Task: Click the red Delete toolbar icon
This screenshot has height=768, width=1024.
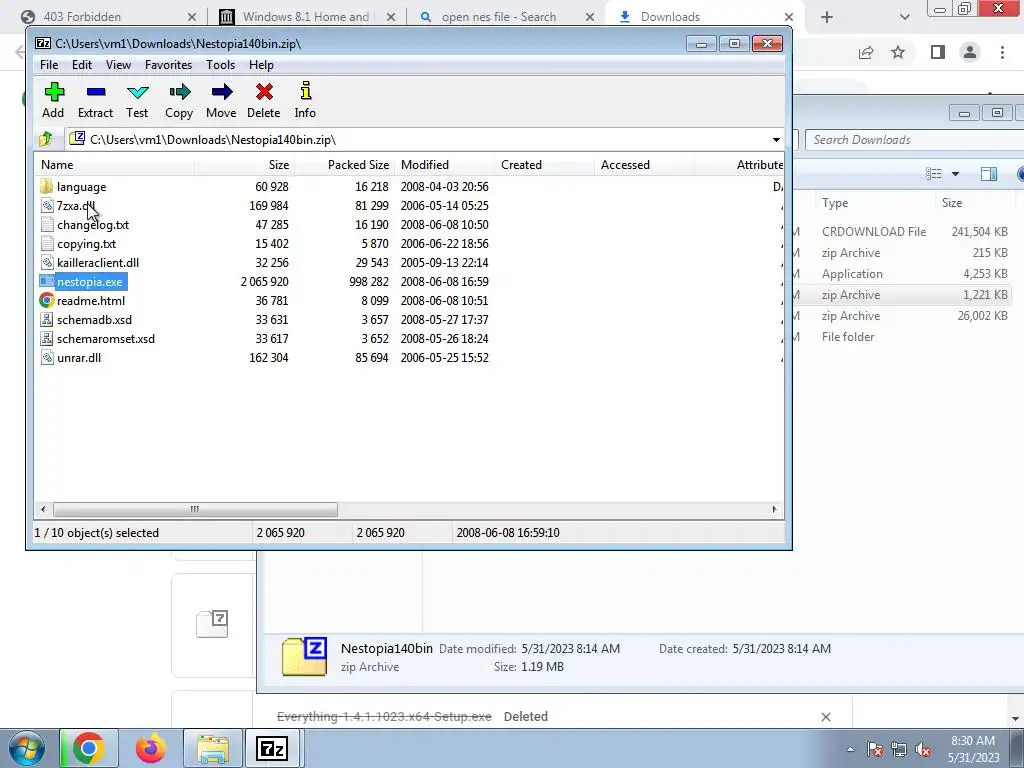Action: 264,92
